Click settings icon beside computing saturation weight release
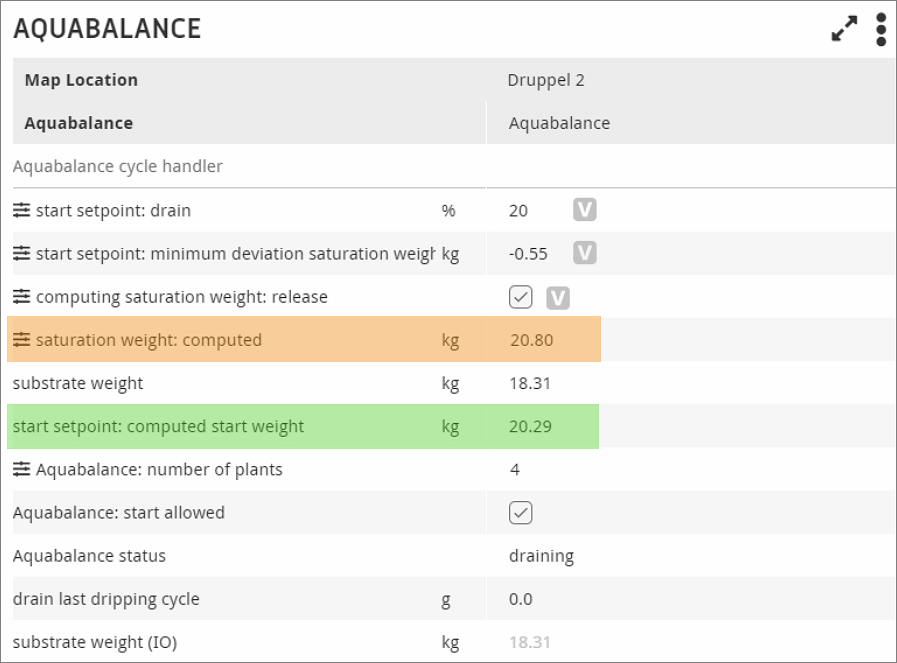 [x=22, y=297]
